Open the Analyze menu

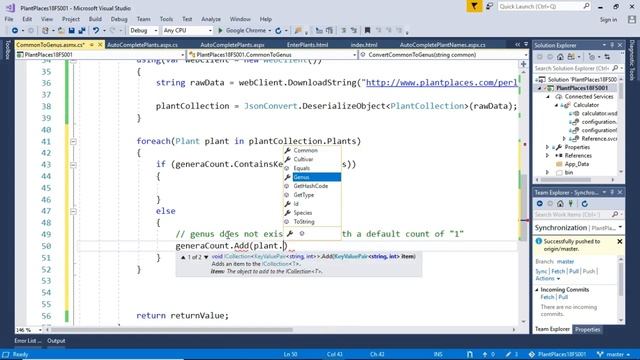coord(211,19)
